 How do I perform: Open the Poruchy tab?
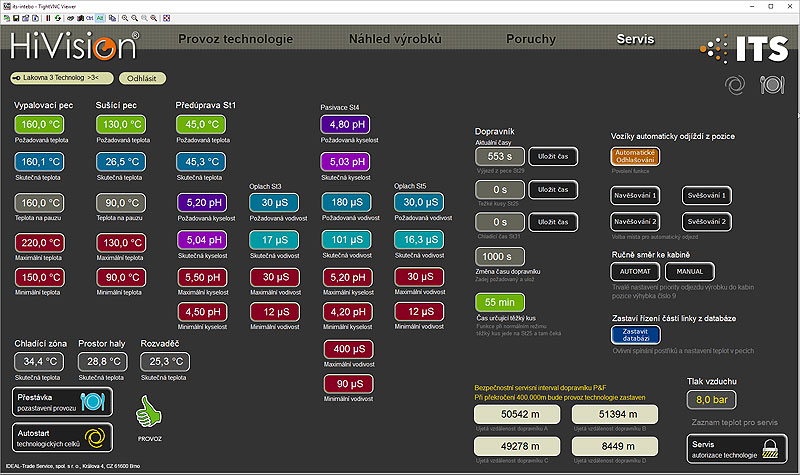(531, 39)
